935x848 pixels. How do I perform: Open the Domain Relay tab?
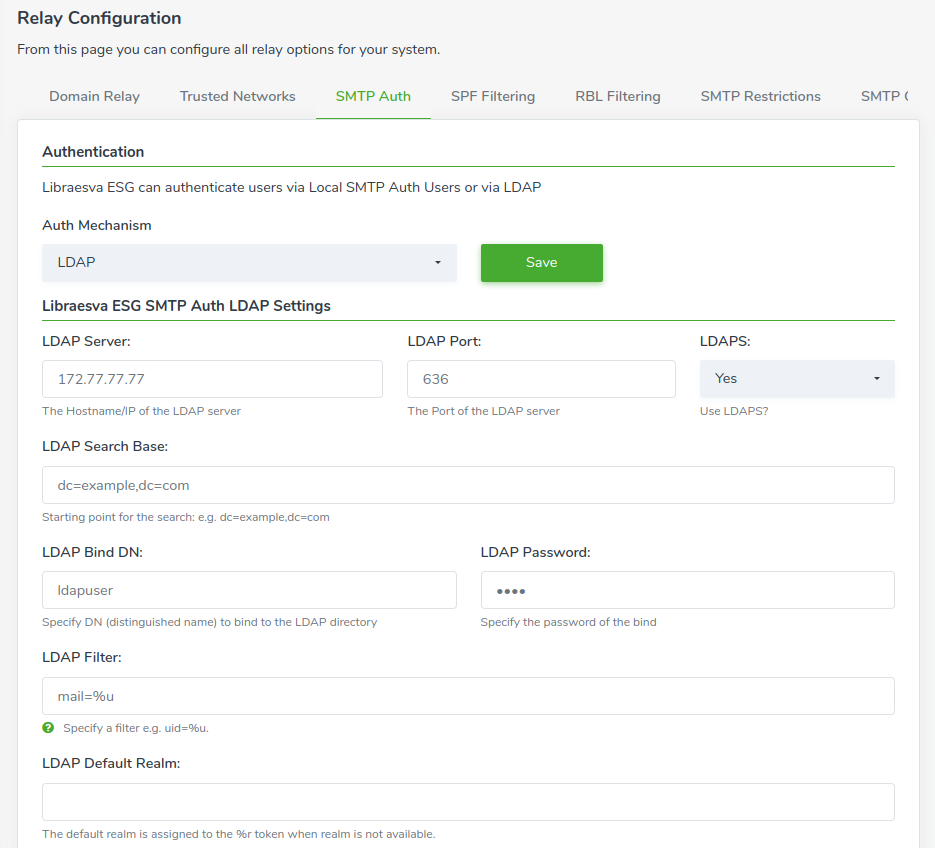coord(94,97)
